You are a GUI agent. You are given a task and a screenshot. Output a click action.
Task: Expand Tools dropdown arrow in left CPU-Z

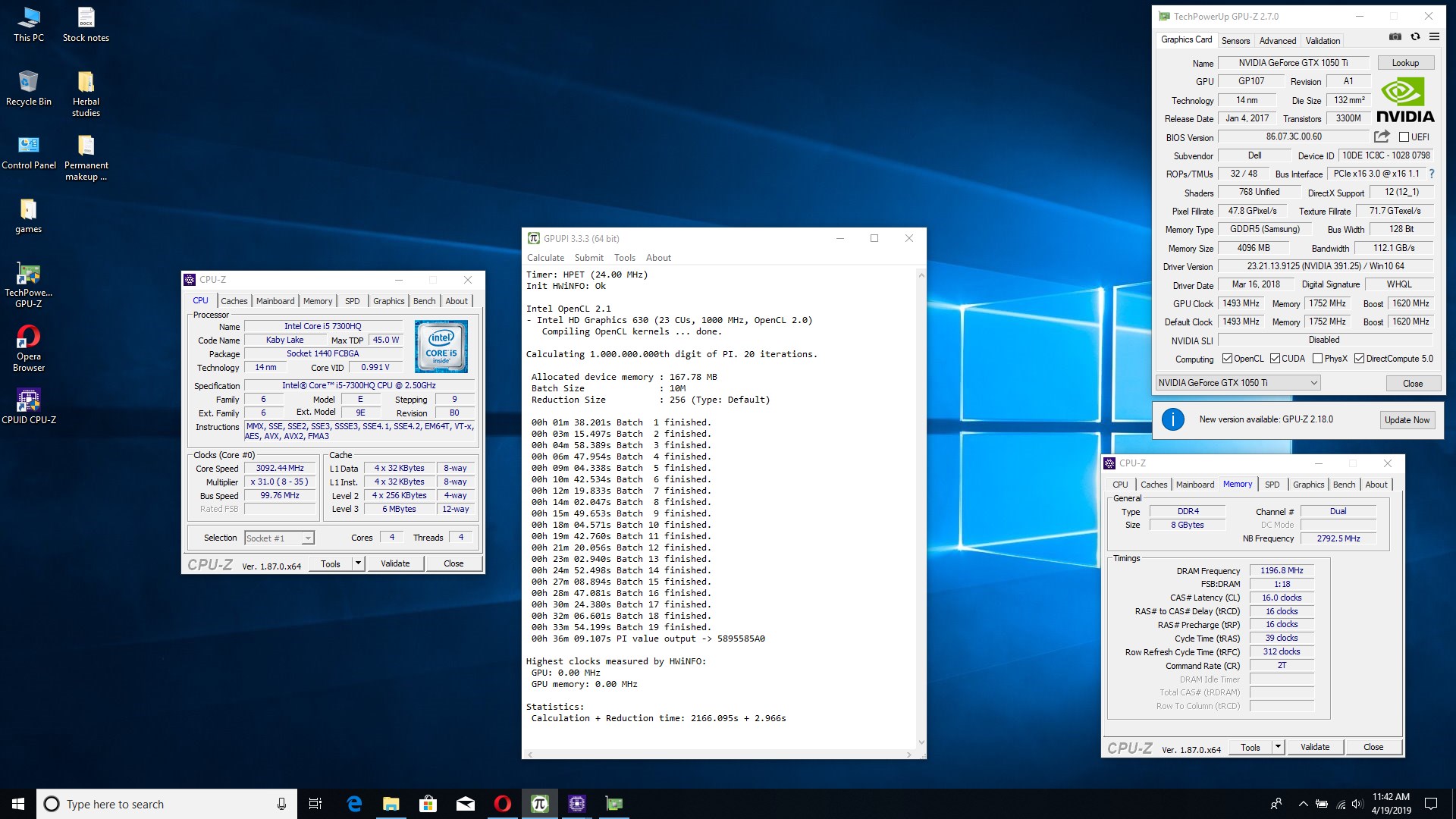358,563
